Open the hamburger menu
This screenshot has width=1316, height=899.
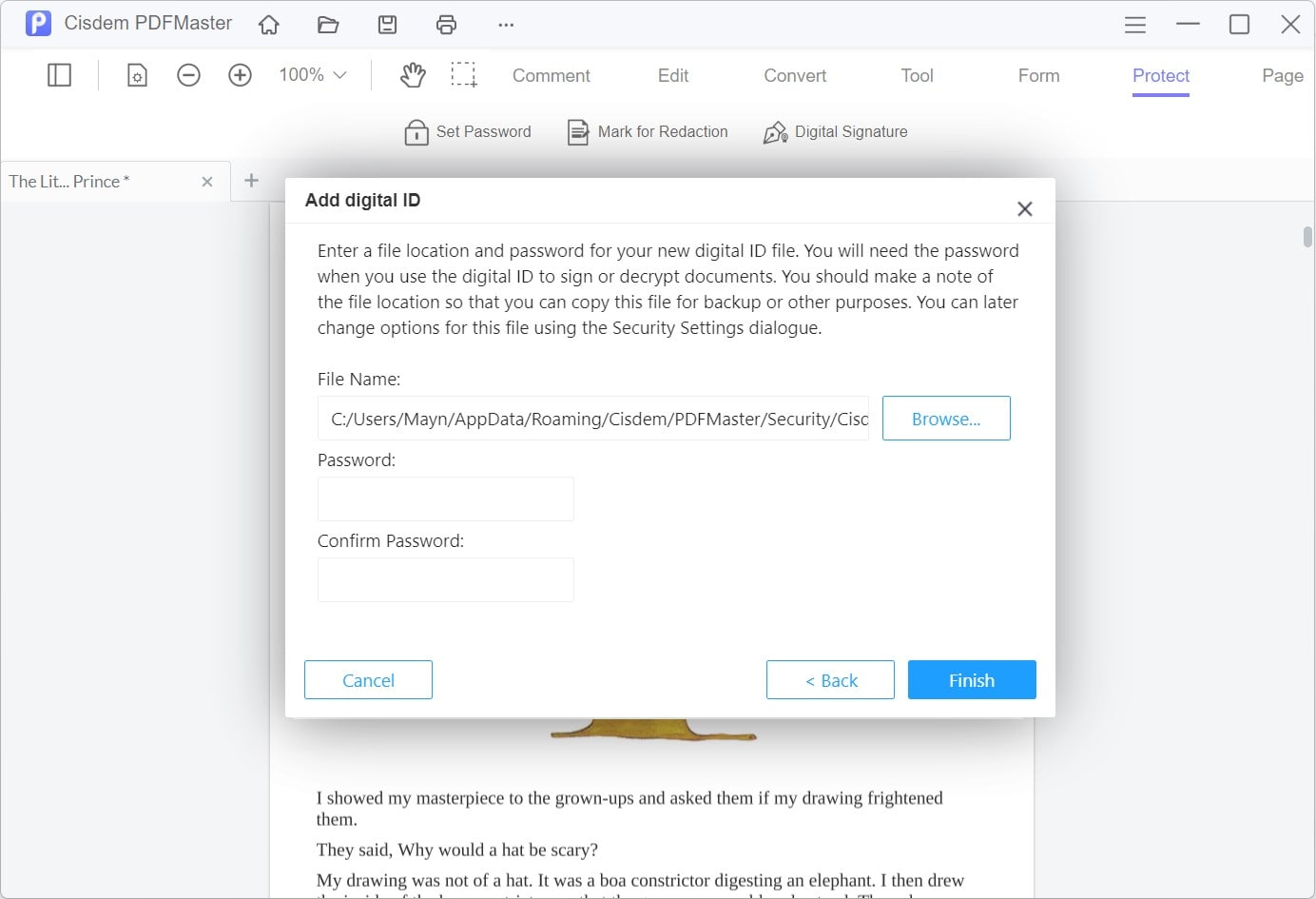1134,24
